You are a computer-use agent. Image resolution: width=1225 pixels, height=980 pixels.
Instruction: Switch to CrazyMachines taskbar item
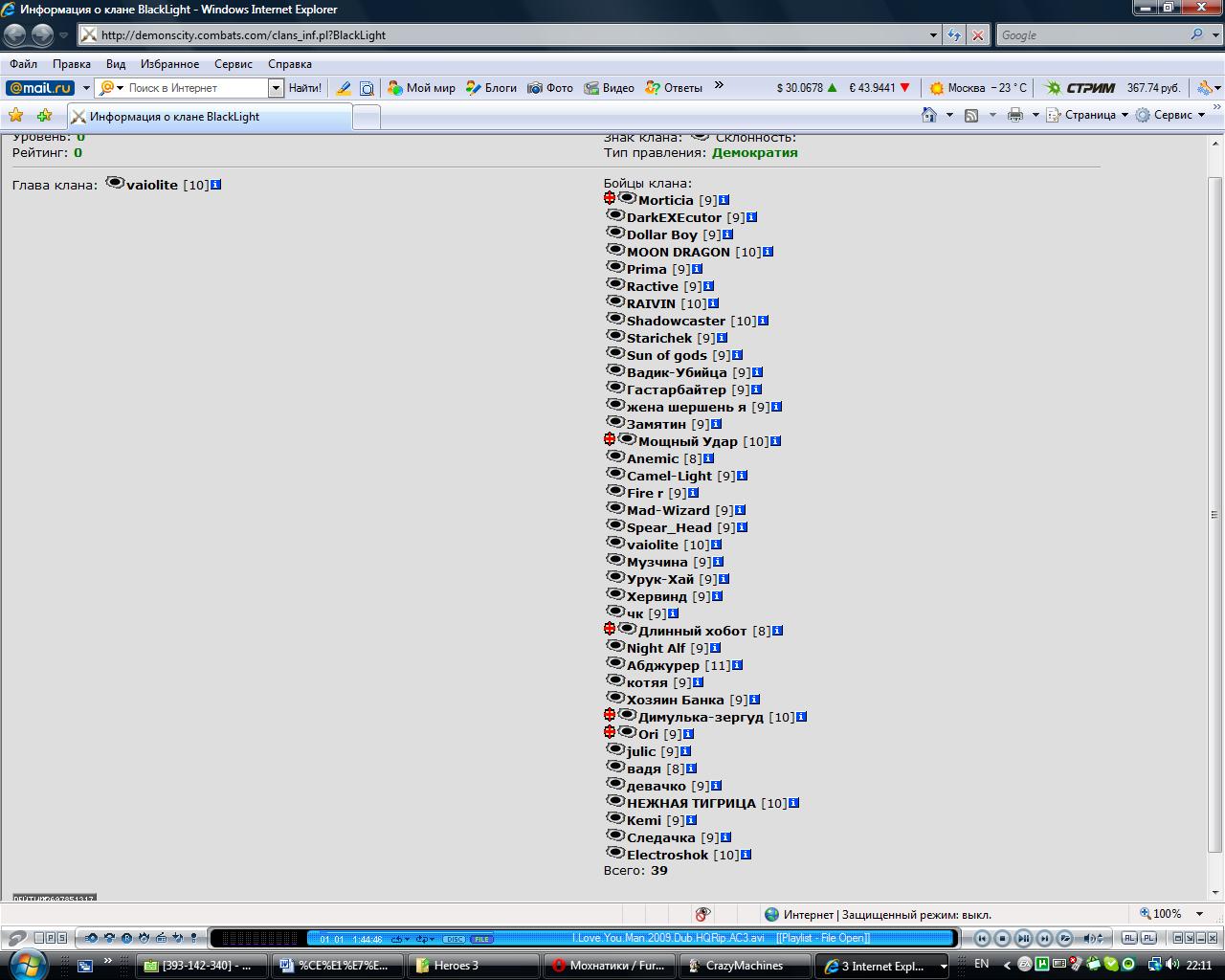746,966
